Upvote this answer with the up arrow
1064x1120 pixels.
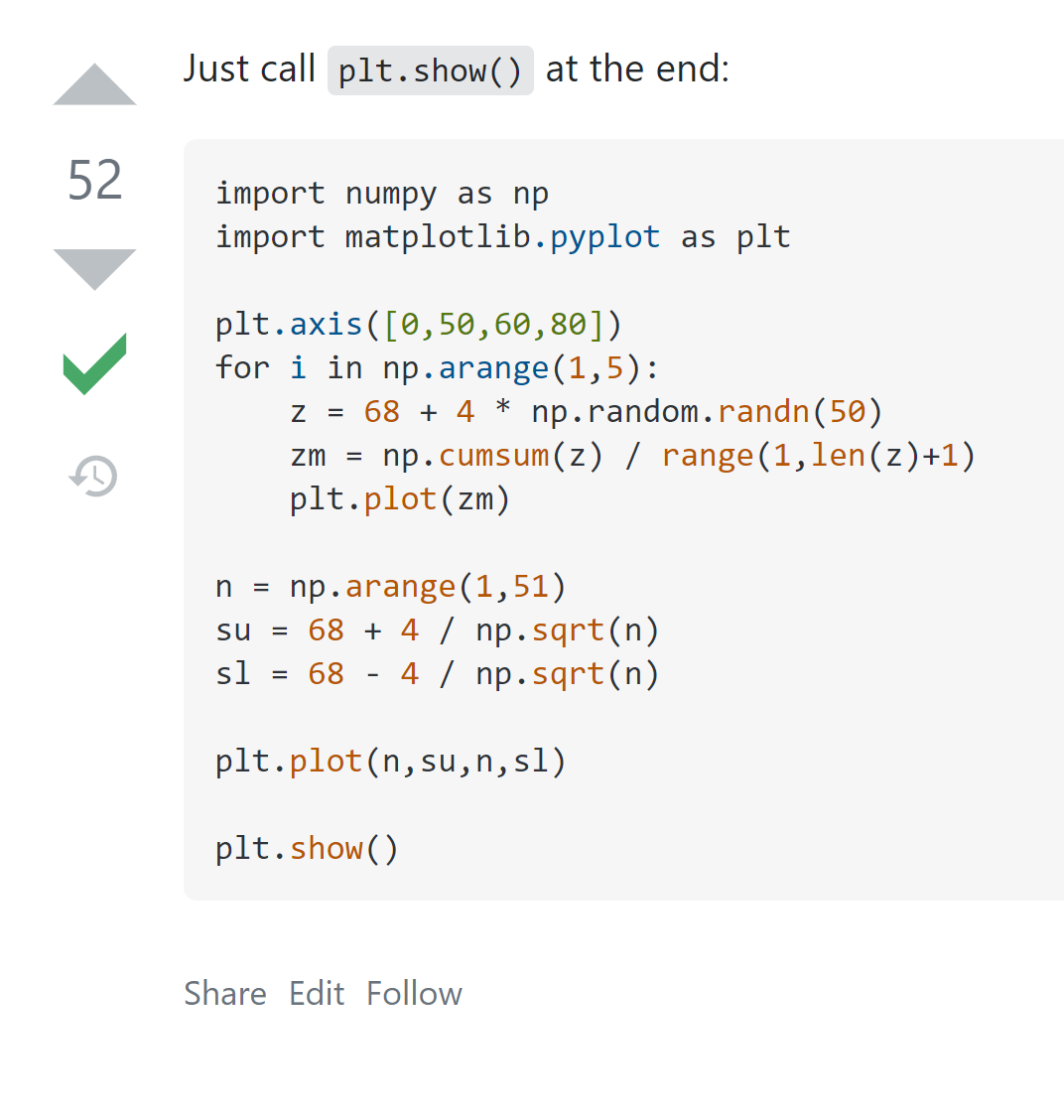(x=94, y=84)
